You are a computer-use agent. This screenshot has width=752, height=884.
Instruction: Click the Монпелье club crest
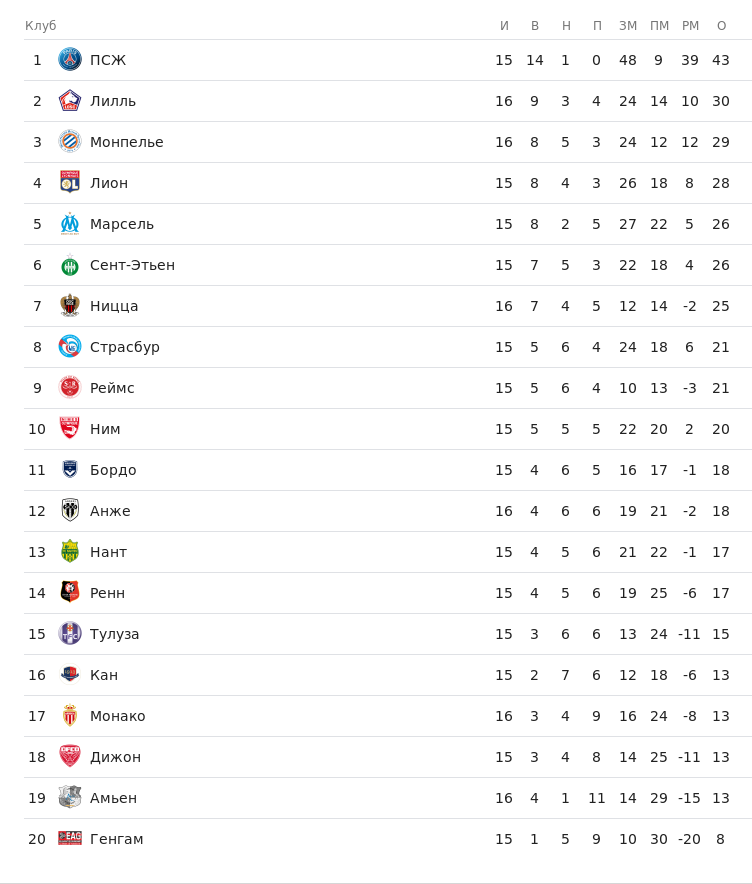pos(70,142)
